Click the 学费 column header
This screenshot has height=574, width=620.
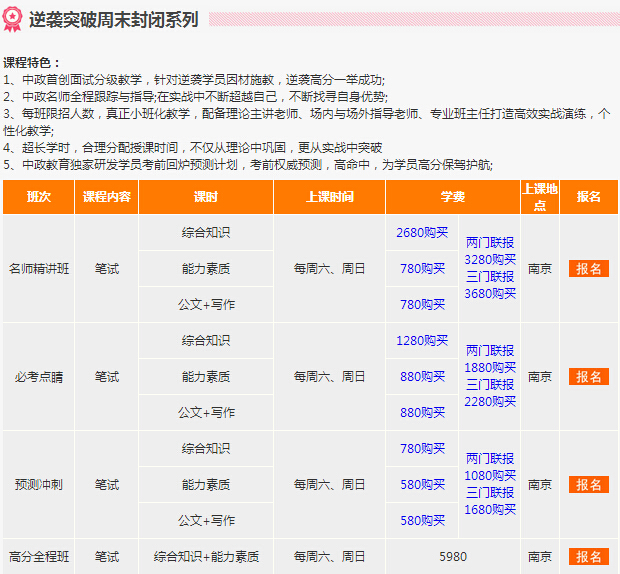pyautogui.click(x=452, y=197)
